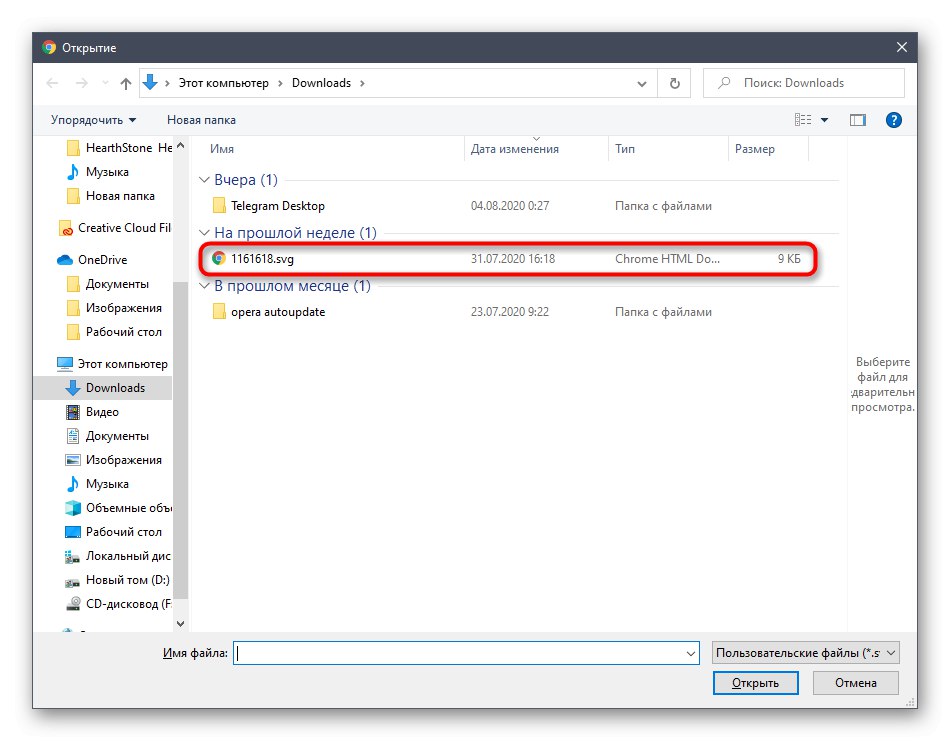Open help with the question mark icon
The height and width of the screenshot is (741, 950).
(x=893, y=120)
